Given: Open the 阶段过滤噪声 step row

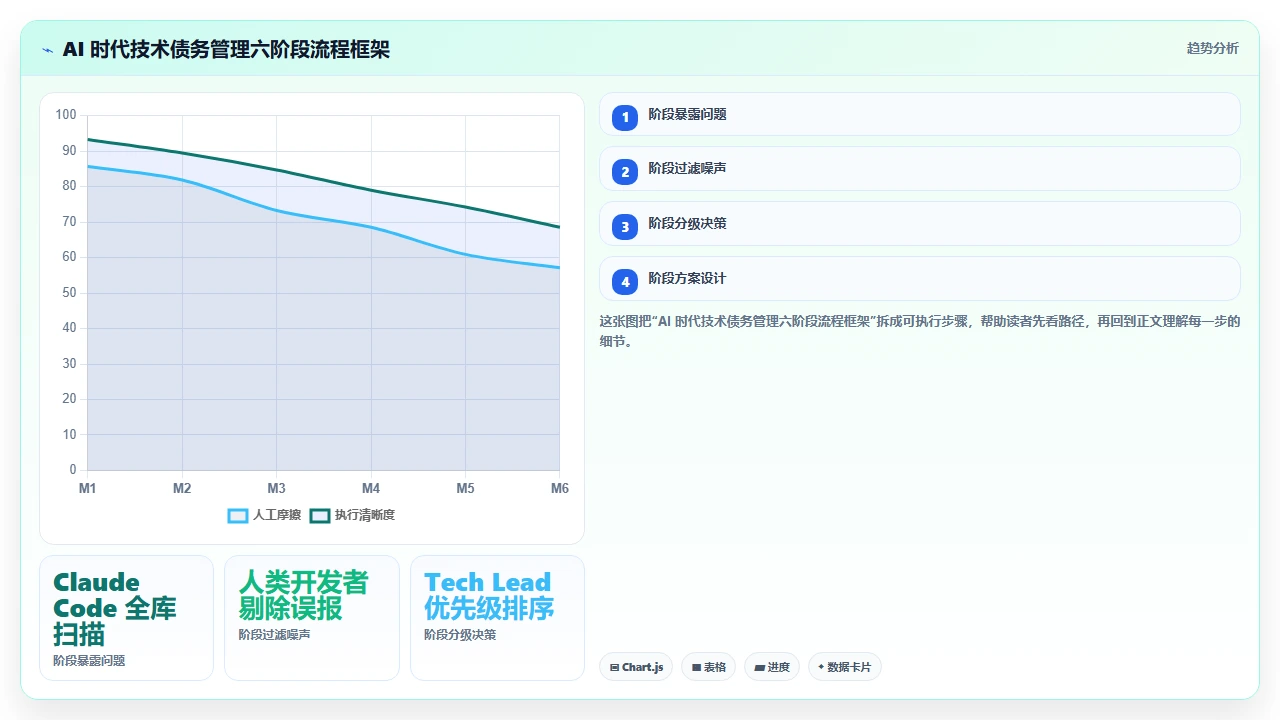Looking at the screenshot, I should (x=920, y=168).
